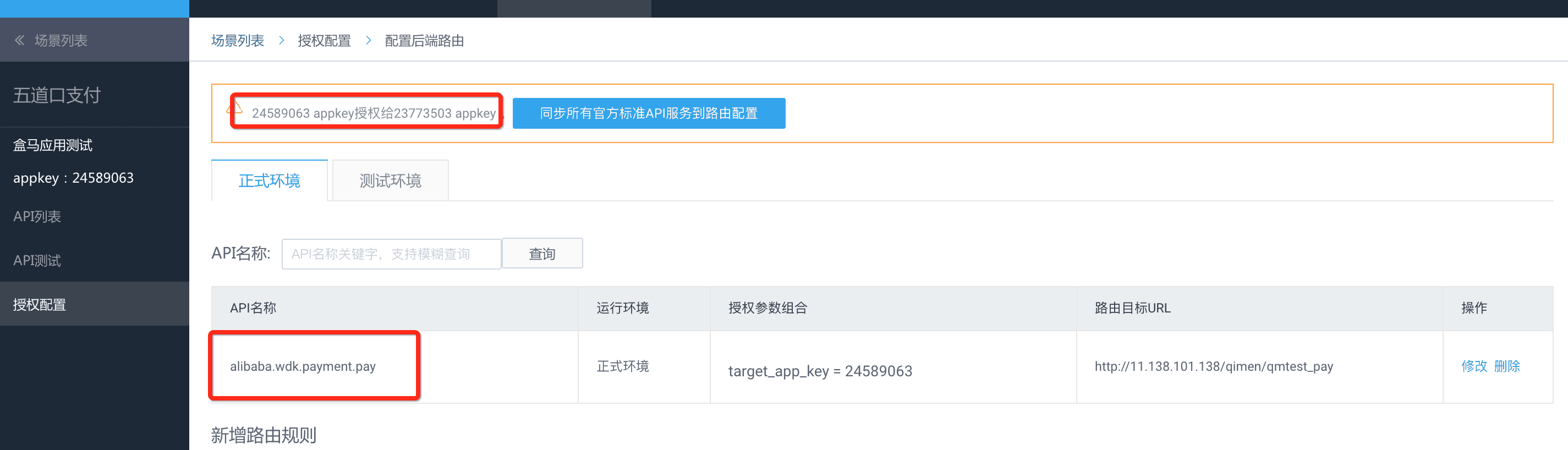
Task: Click the blue 同步所有官方标准API服务到路由配置 button
Action: (x=648, y=113)
